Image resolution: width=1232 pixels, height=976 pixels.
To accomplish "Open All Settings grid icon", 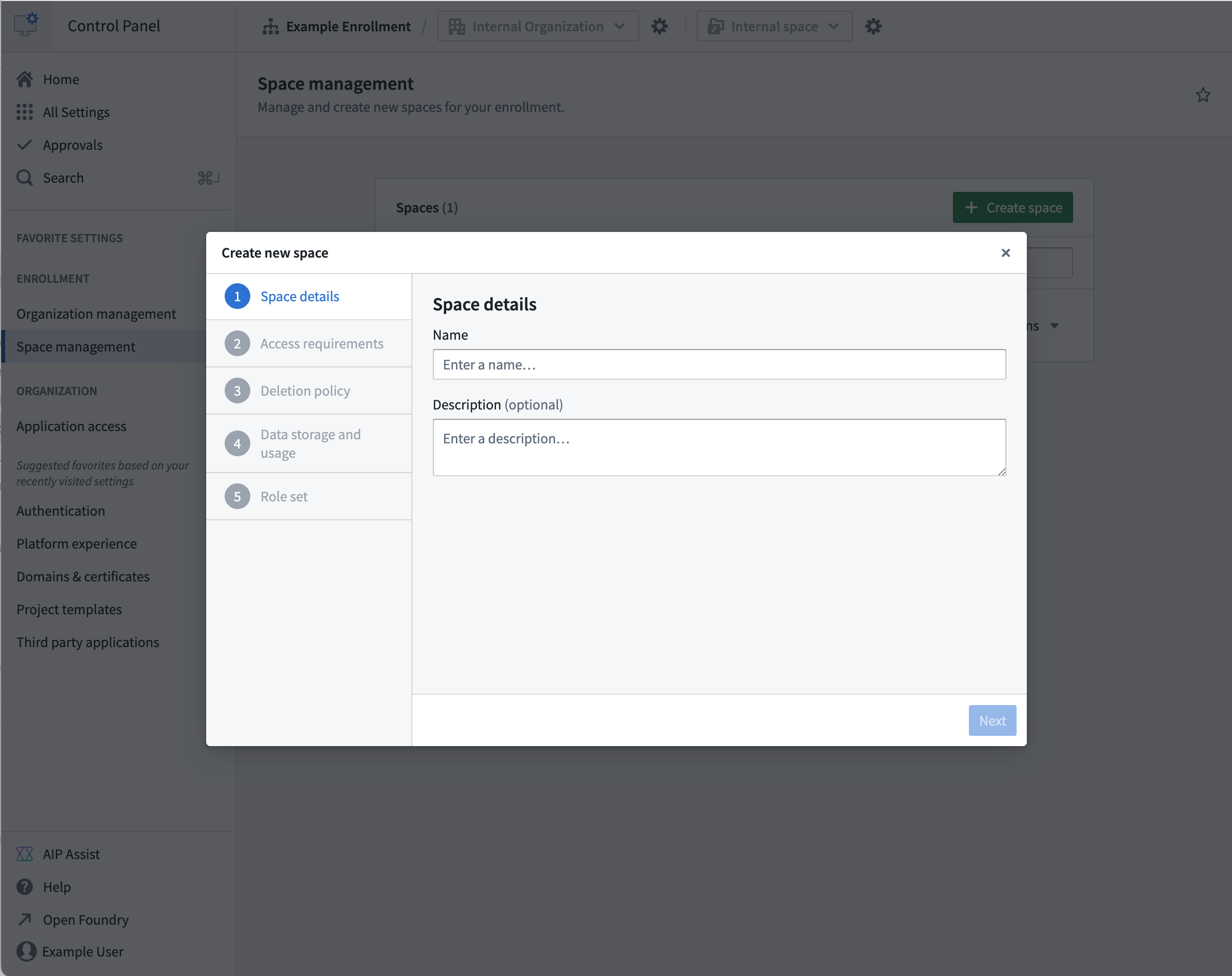I will [x=25, y=112].
